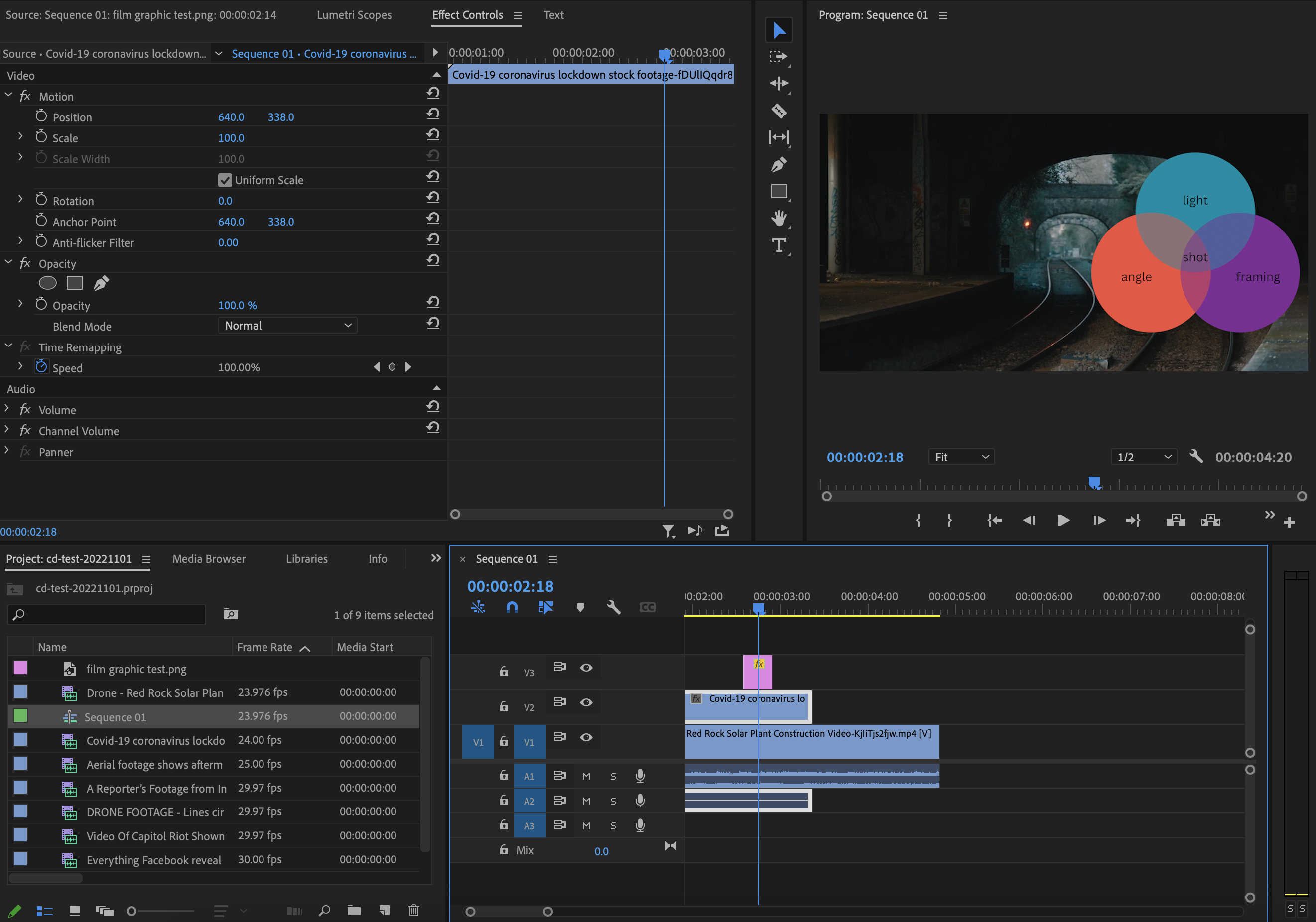
Task: Click the Project panel search field
Action: [109, 615]
